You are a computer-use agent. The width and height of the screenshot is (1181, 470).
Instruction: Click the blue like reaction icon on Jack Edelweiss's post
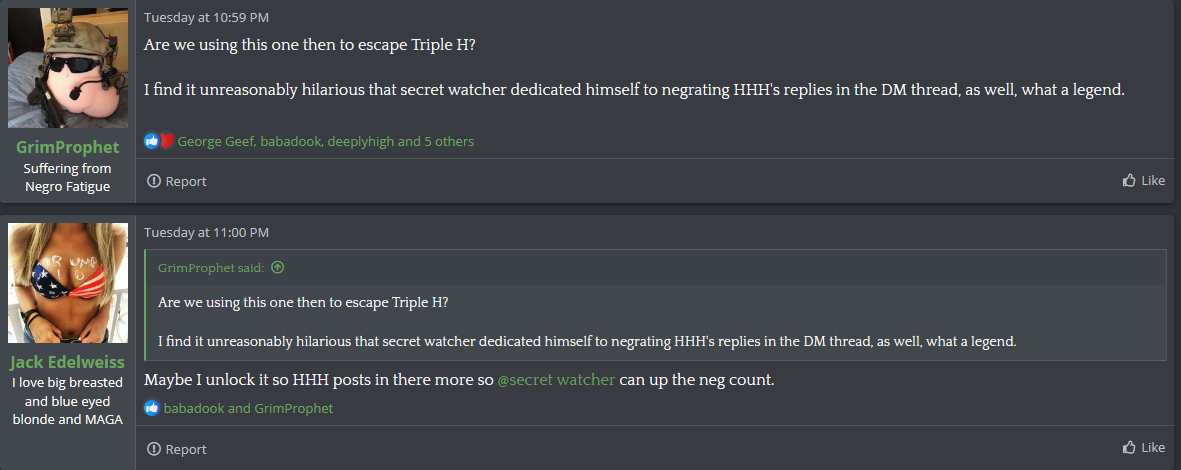(x=151, y=408)
